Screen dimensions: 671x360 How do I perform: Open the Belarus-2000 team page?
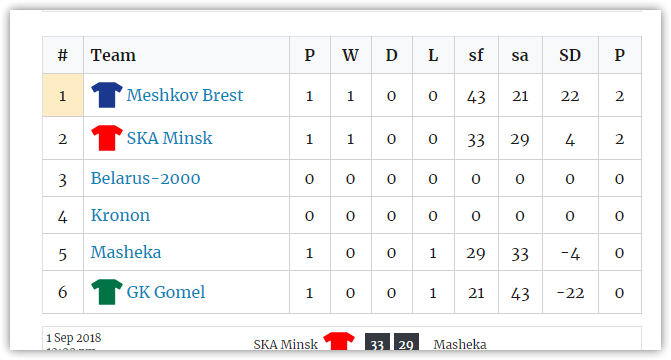[145, 178]
